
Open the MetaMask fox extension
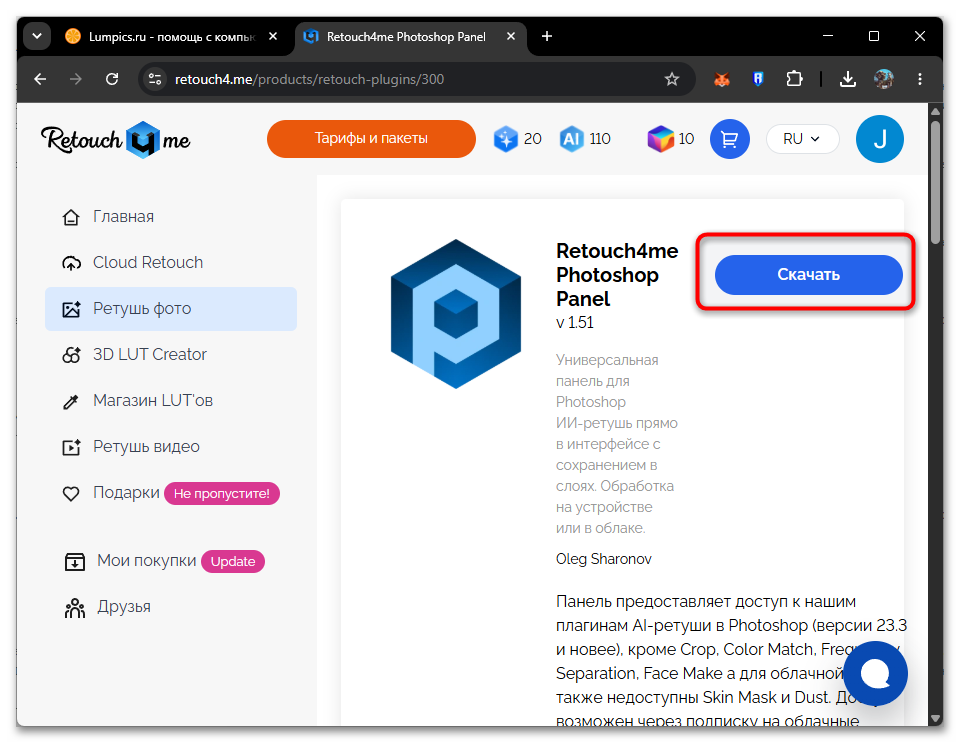pos(722,79)
